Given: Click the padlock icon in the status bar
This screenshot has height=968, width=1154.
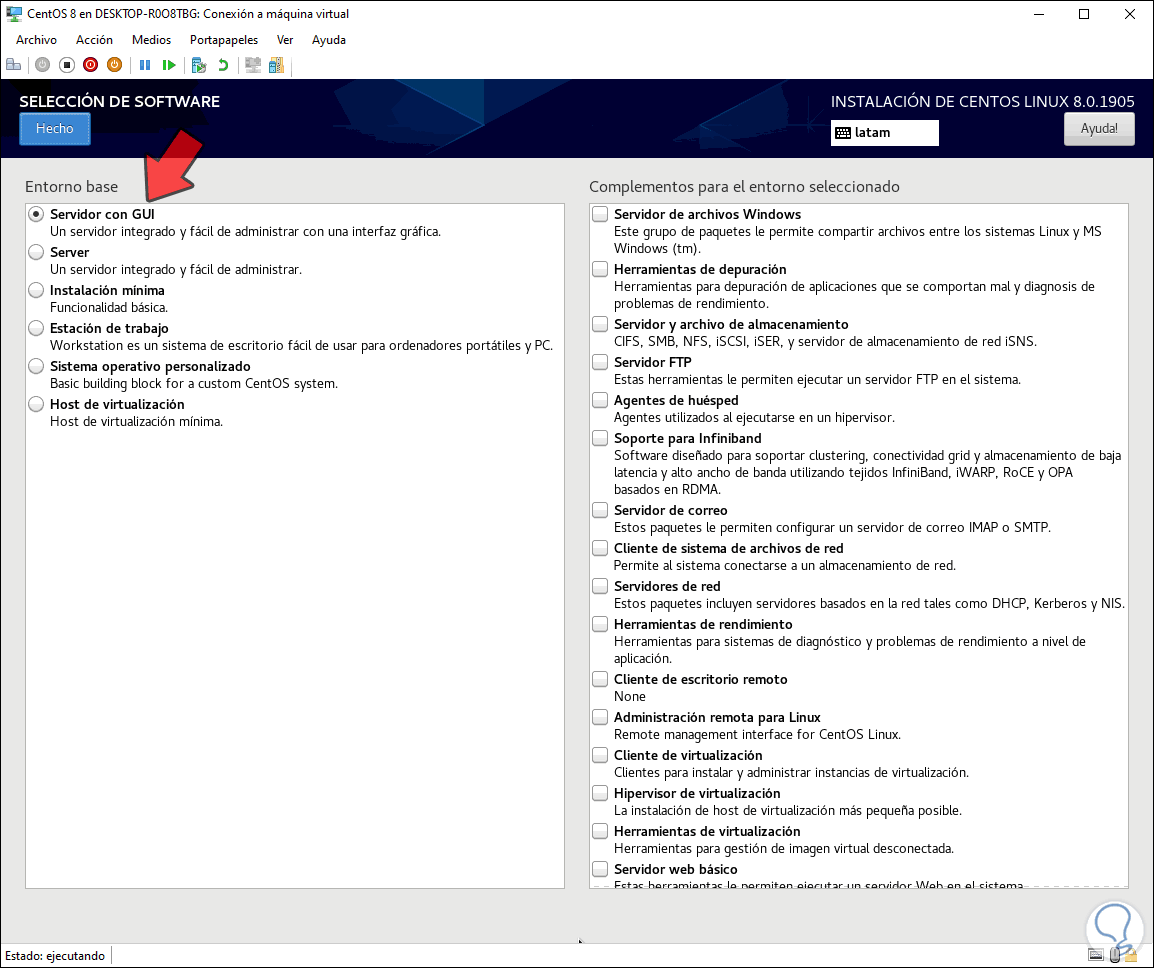Looking at the screenshot, I should click(x=1130, y=955).
